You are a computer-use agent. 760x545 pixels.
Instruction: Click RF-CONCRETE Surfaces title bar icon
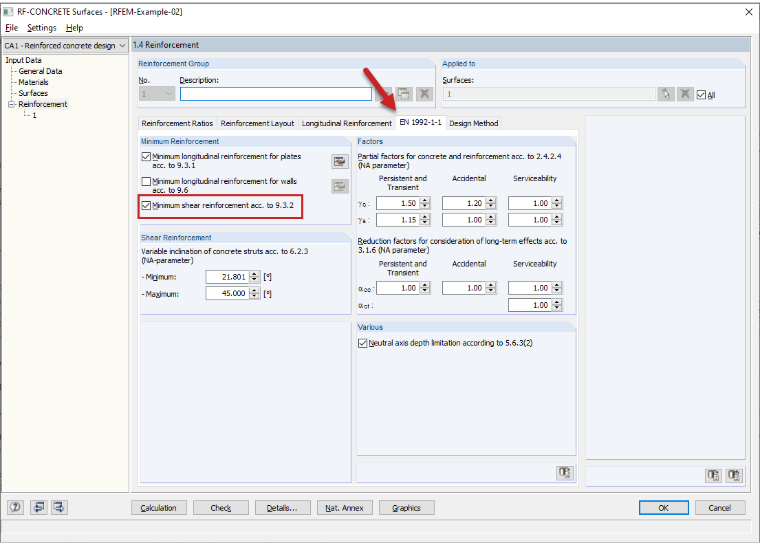coord(8,12)
